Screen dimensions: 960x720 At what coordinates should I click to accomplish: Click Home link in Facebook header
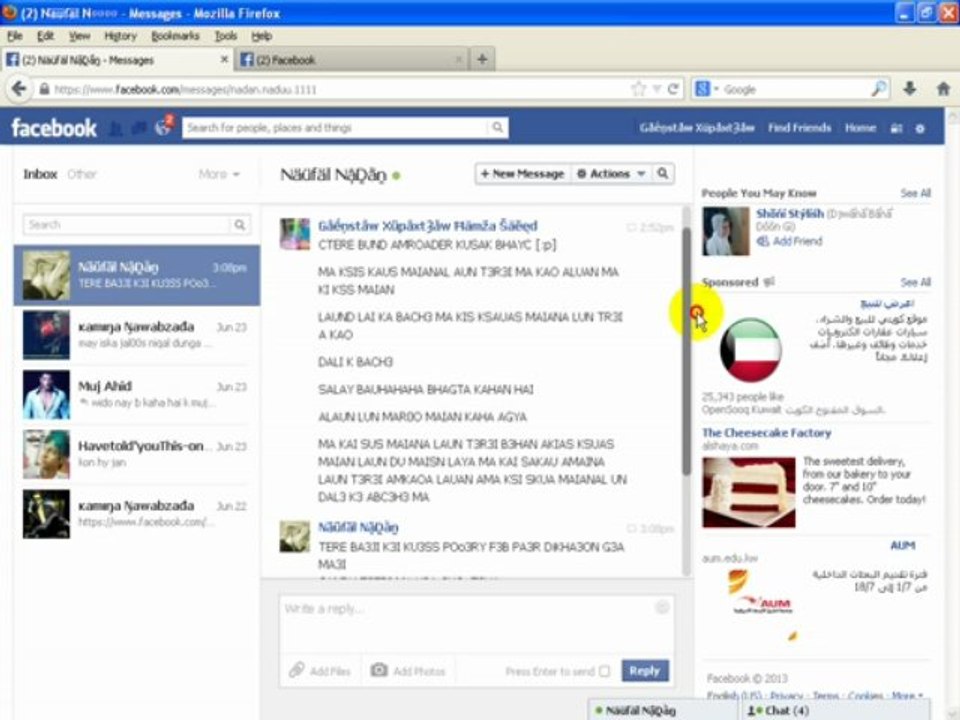tap(860, 128)
